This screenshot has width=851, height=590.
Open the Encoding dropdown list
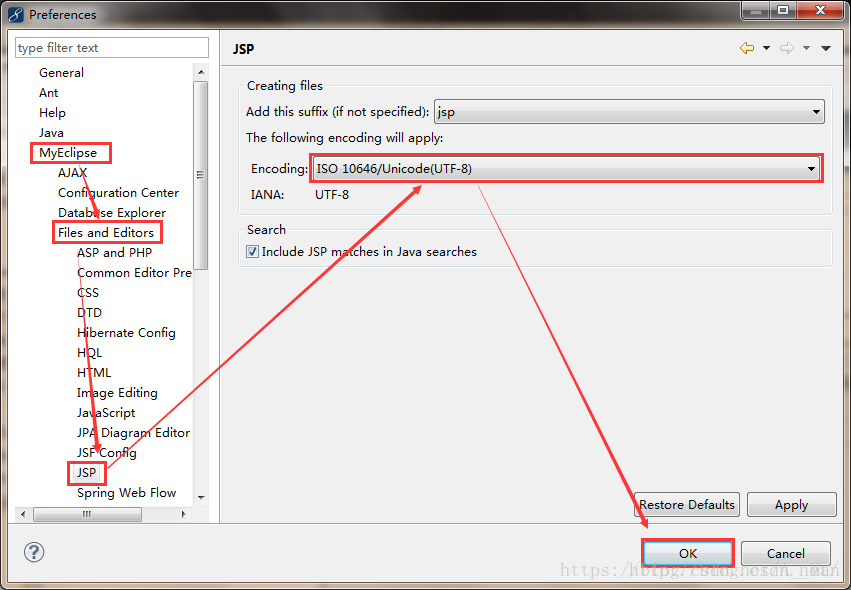567,169
